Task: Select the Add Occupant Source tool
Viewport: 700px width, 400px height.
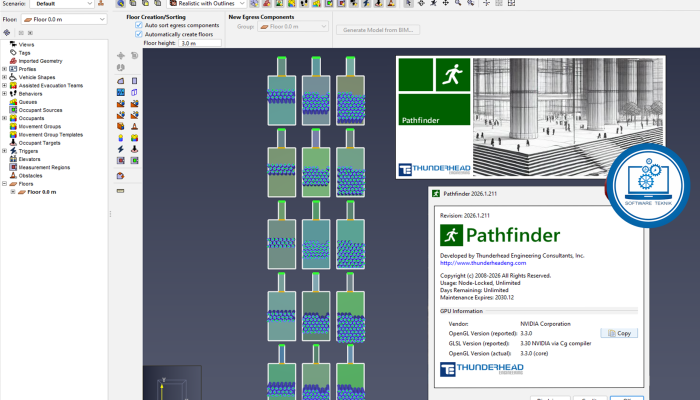Action: [x=134, y=160]
